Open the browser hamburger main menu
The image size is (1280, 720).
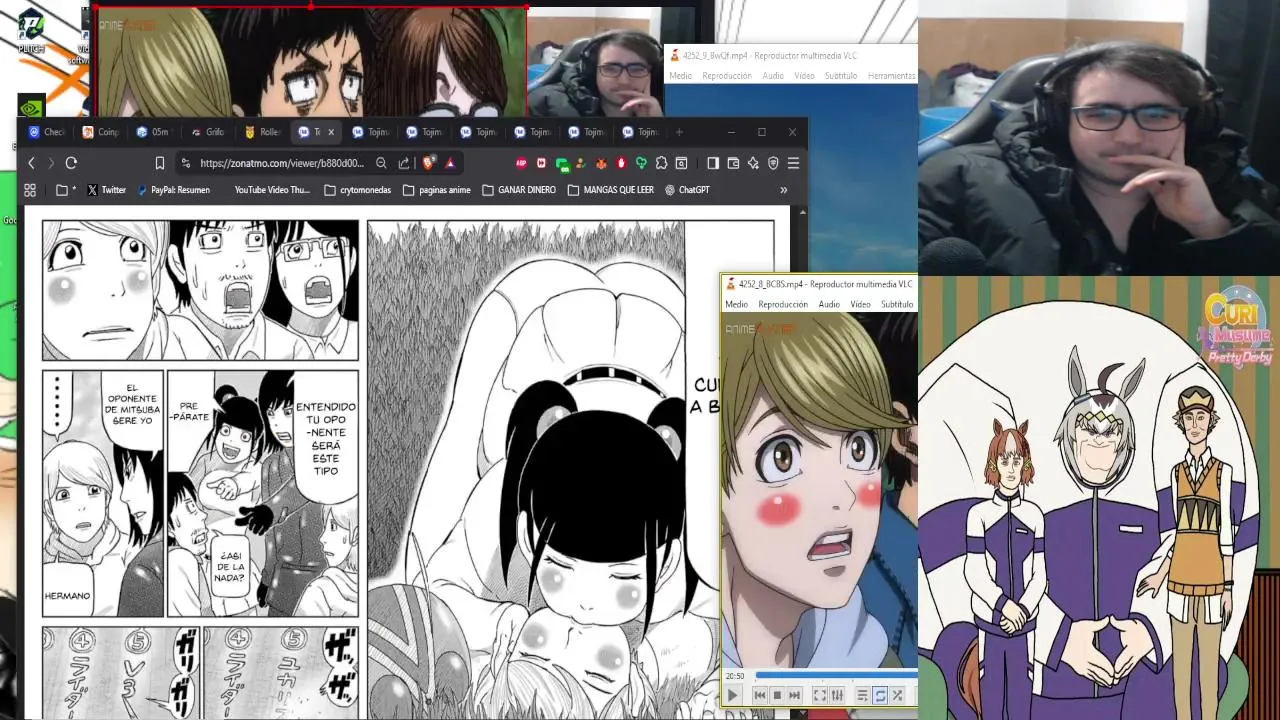(793, 163)
